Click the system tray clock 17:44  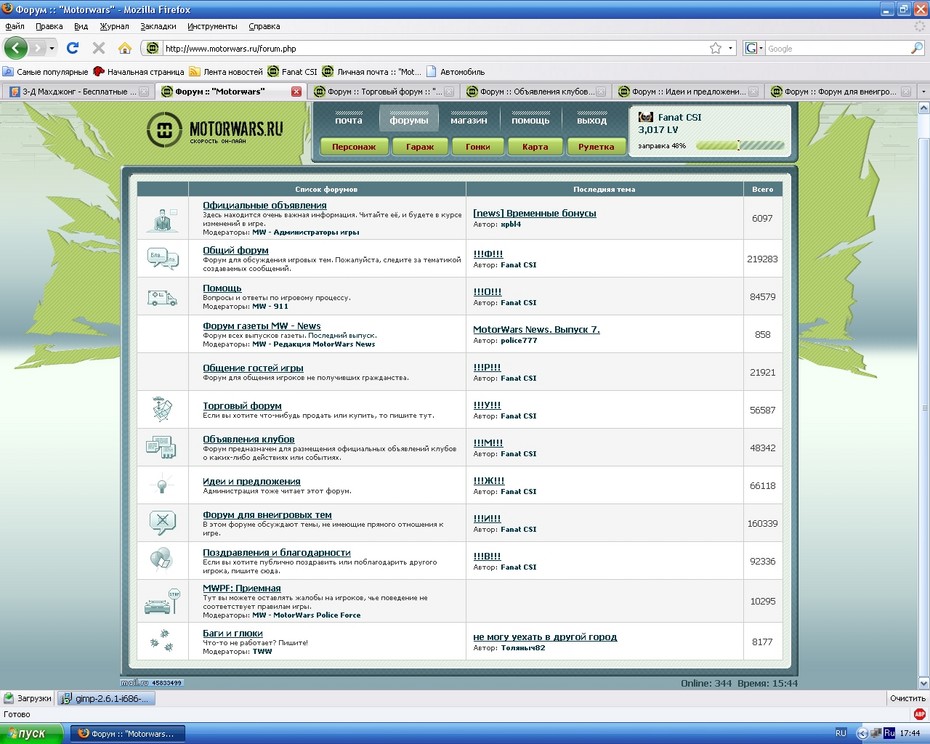click(910, 733)
